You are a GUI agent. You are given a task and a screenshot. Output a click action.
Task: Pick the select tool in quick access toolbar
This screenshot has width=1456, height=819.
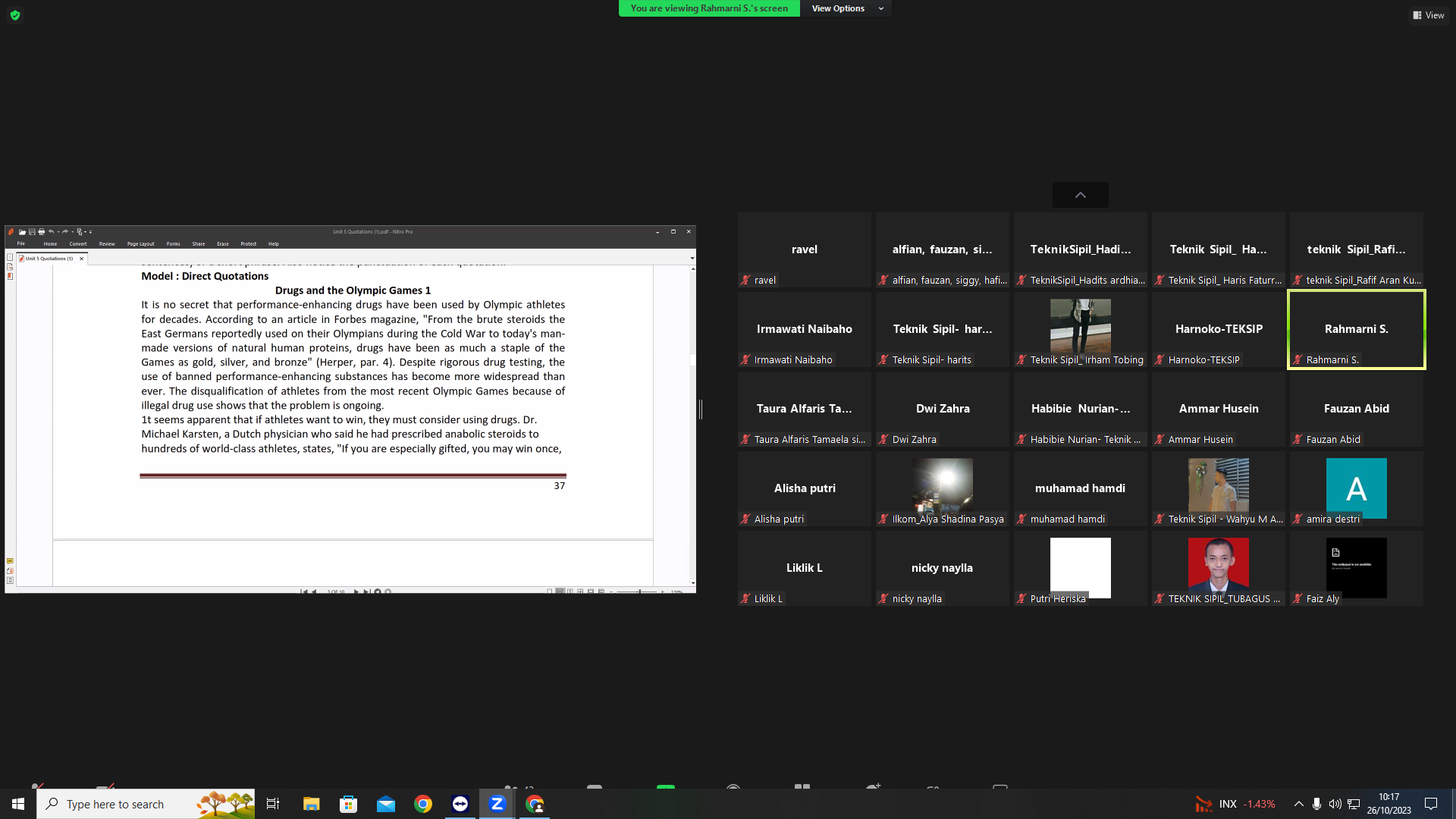click(79, 232)
